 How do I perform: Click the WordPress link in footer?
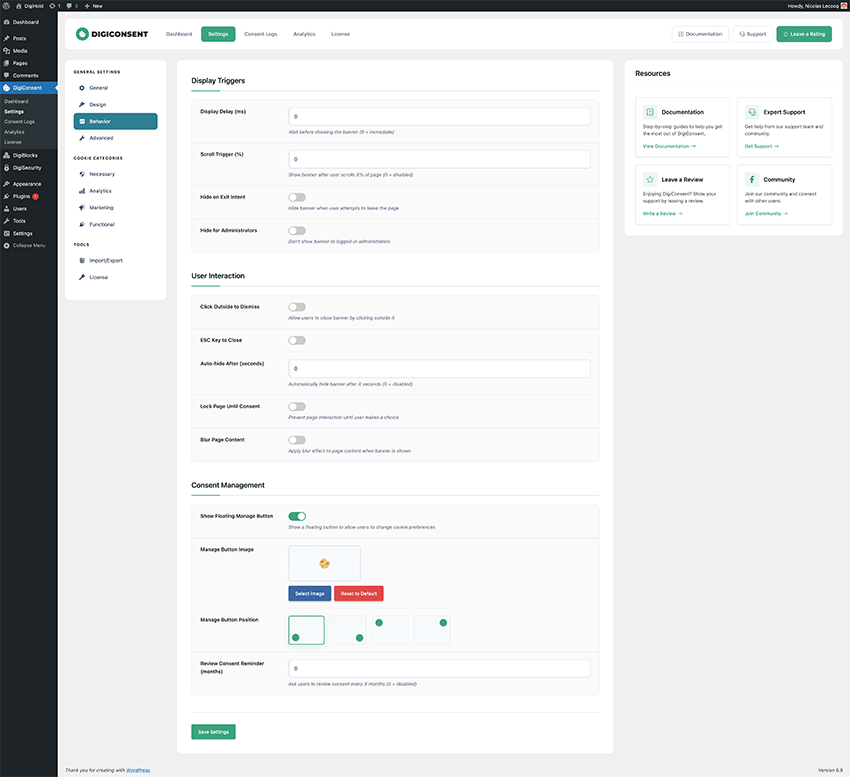[138, 770]
